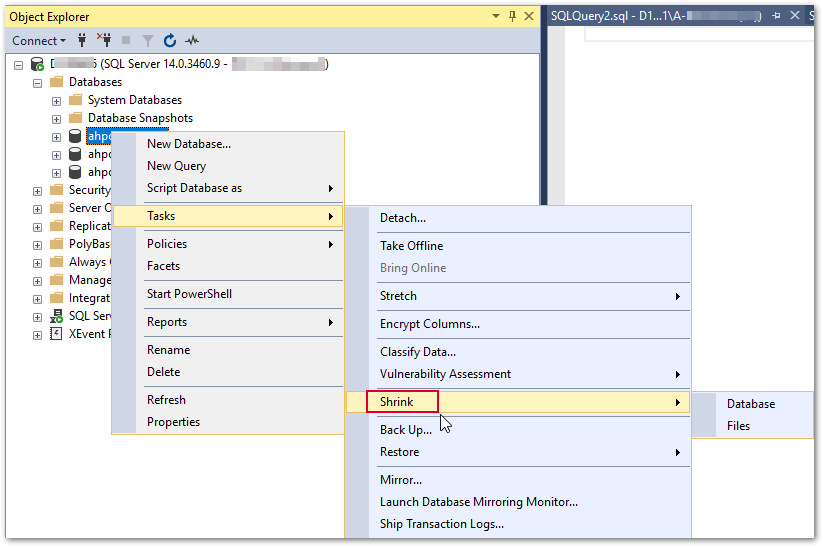Open database Properties
Screen dimensions: 823x547
(x=228, y=422)
